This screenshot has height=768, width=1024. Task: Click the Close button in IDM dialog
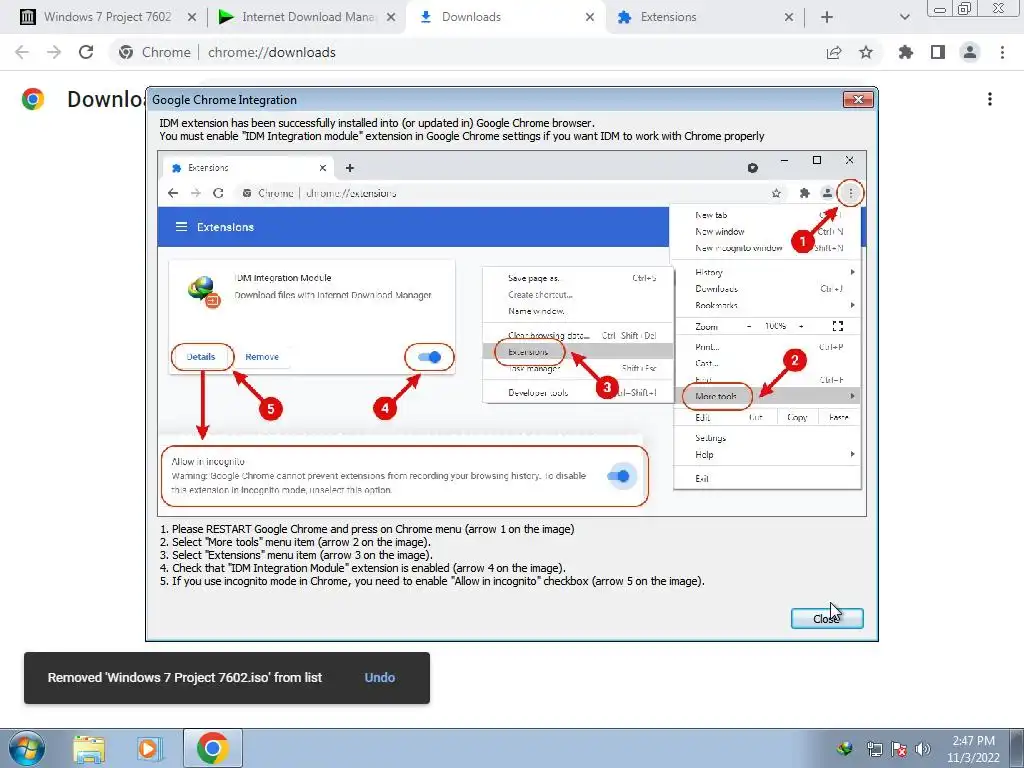pyautogui.click(x=827, y=618)
